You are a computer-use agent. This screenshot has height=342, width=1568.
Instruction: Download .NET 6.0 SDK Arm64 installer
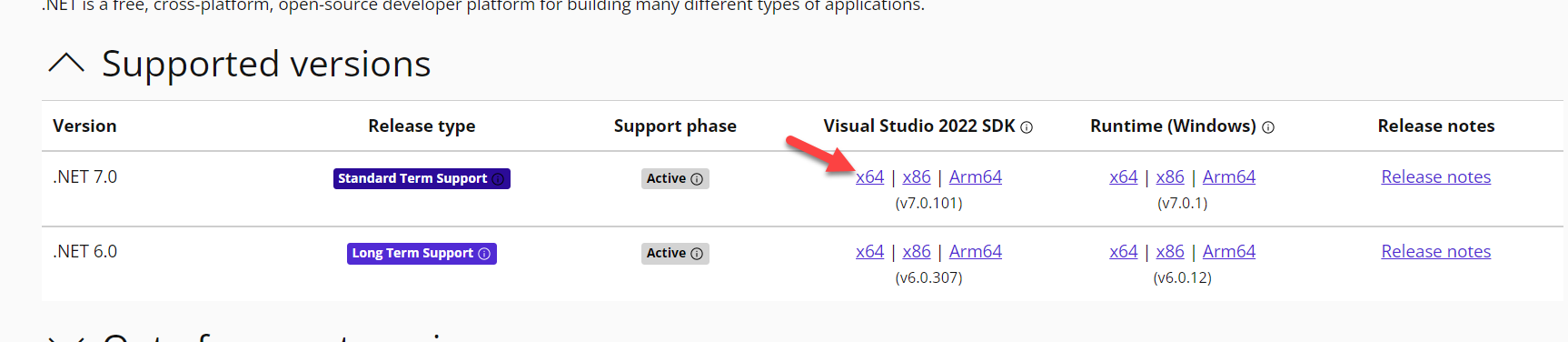(x=976, y=252)
